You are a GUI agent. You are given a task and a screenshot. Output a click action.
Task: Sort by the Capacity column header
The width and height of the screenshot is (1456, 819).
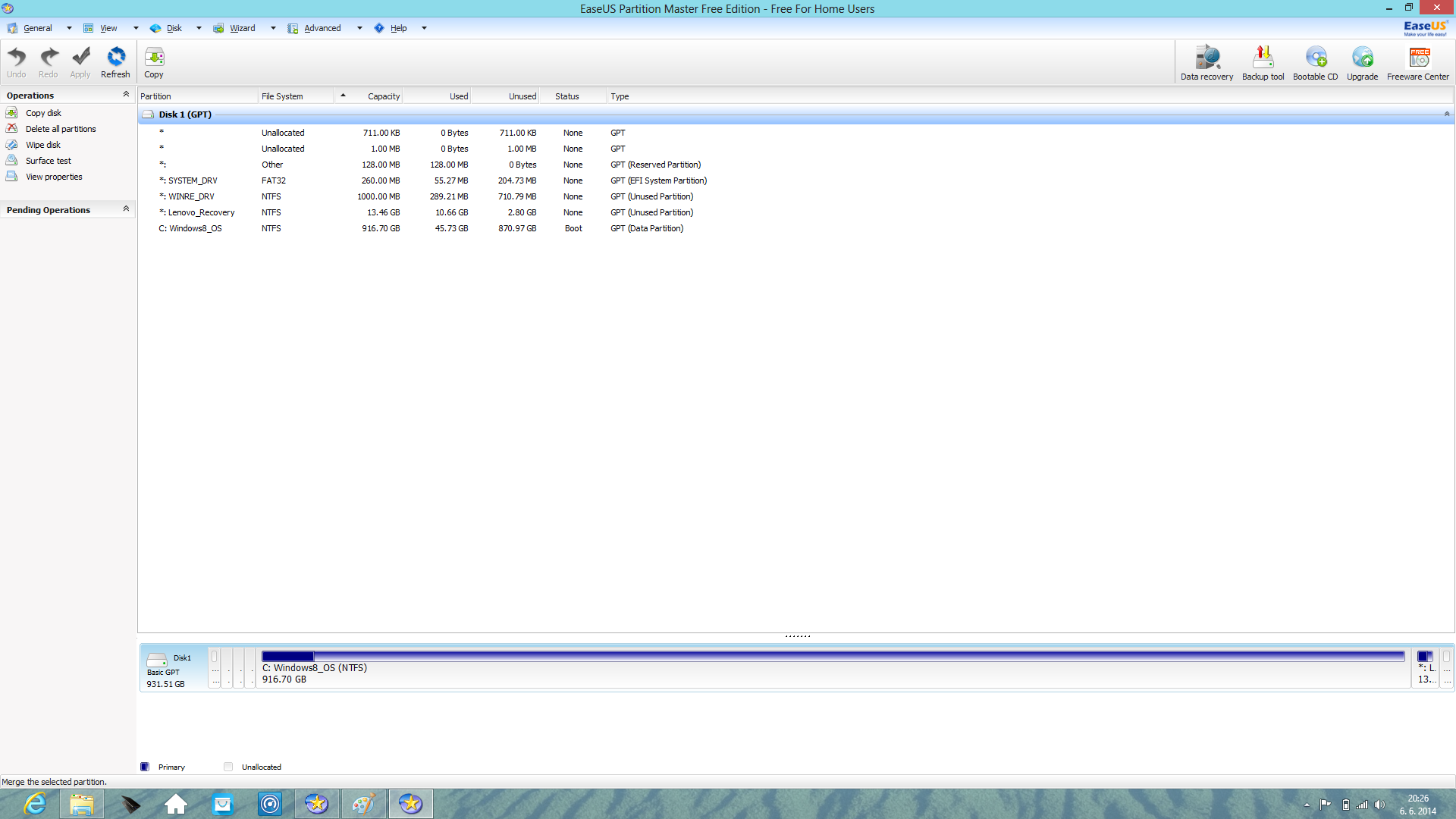tap(368, 96)
